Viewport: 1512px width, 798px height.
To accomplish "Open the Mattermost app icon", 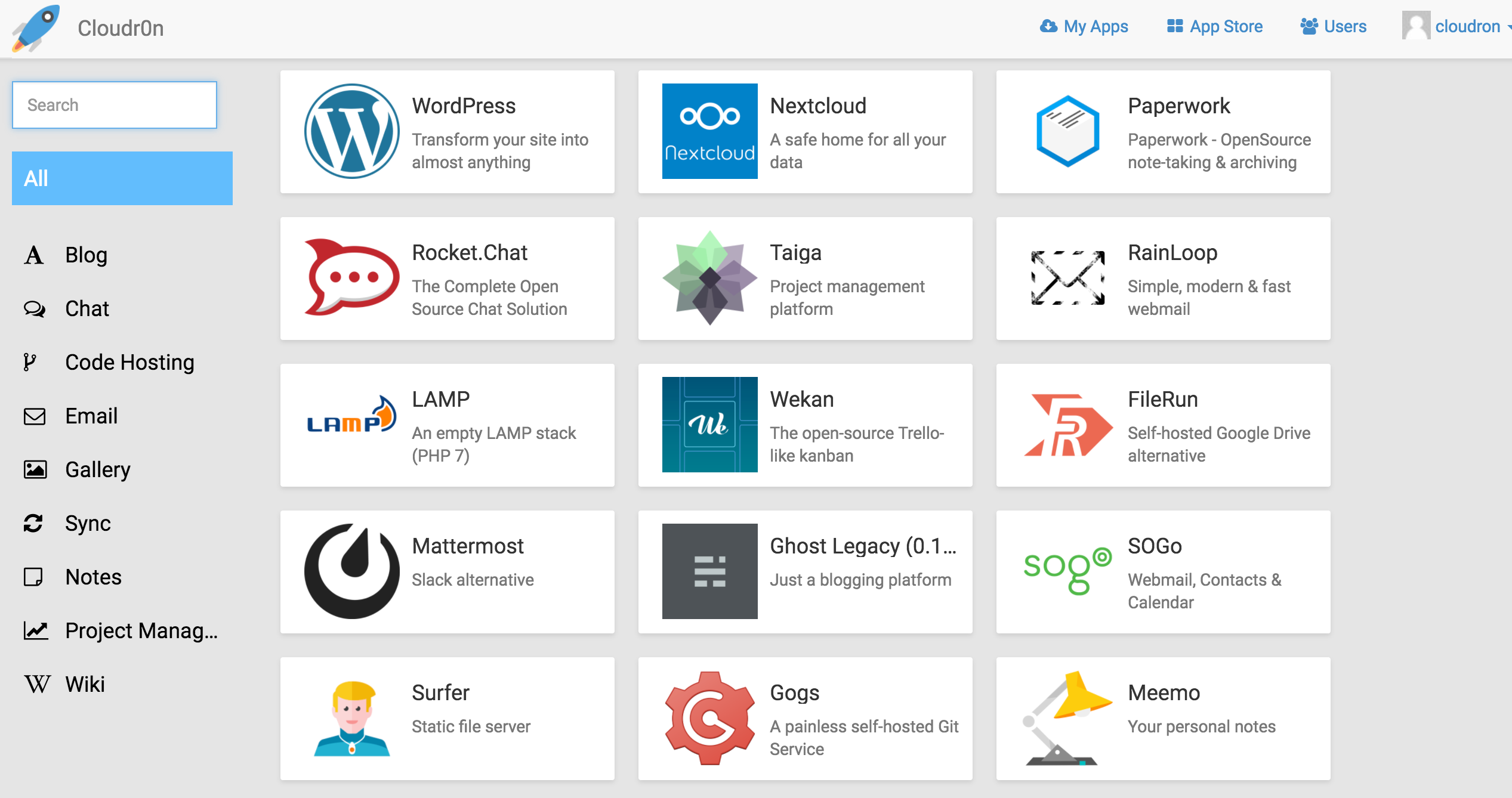I will pos(352,571).
